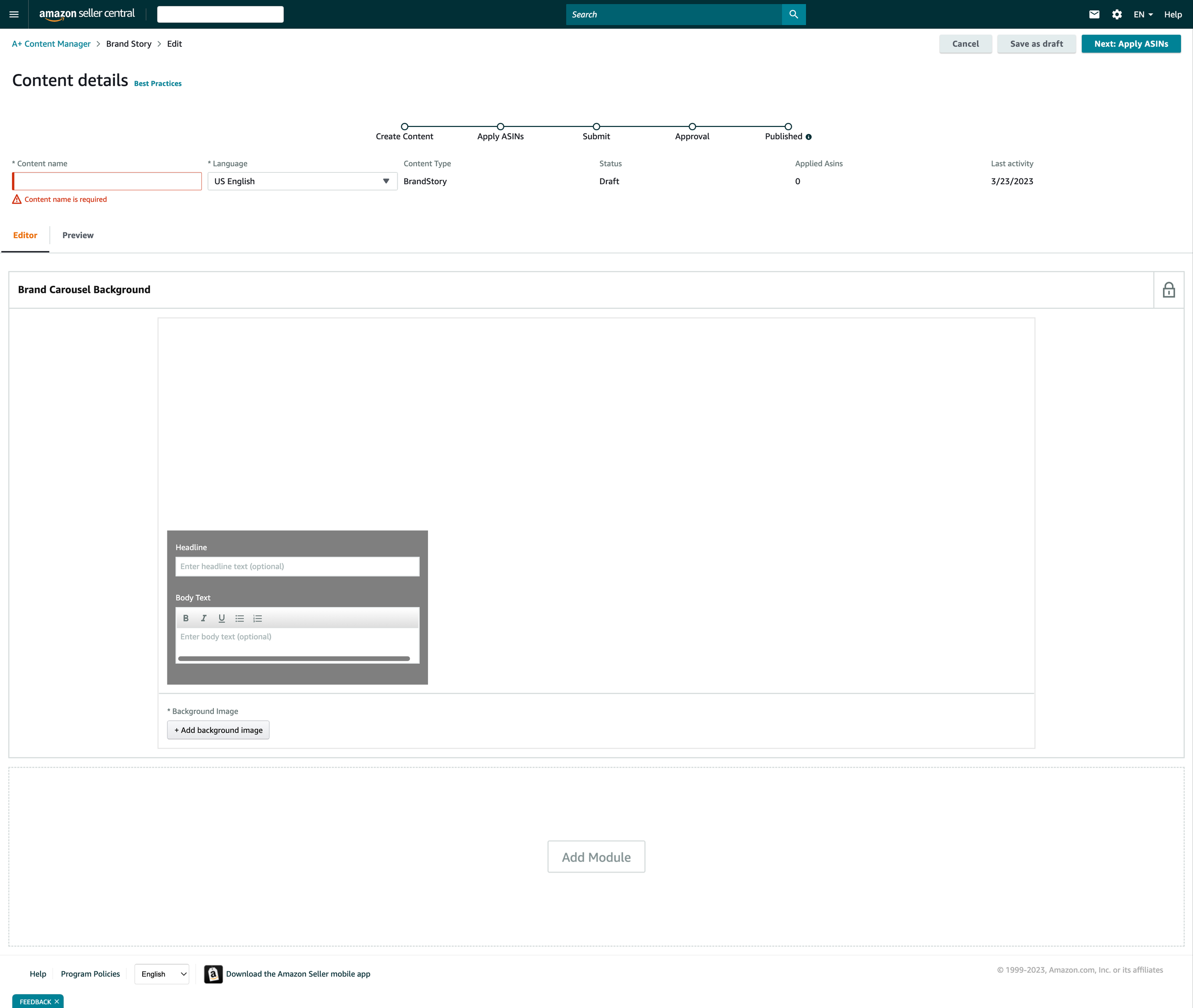Open the EN language selector
This screenshot has height=1008, width=1193.
click(1143, 14)
